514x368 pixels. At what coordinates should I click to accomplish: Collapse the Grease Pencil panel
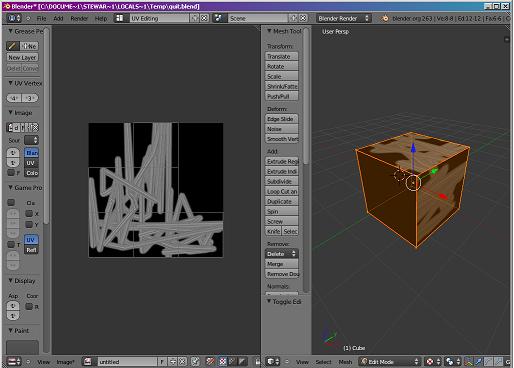point(10,31)
